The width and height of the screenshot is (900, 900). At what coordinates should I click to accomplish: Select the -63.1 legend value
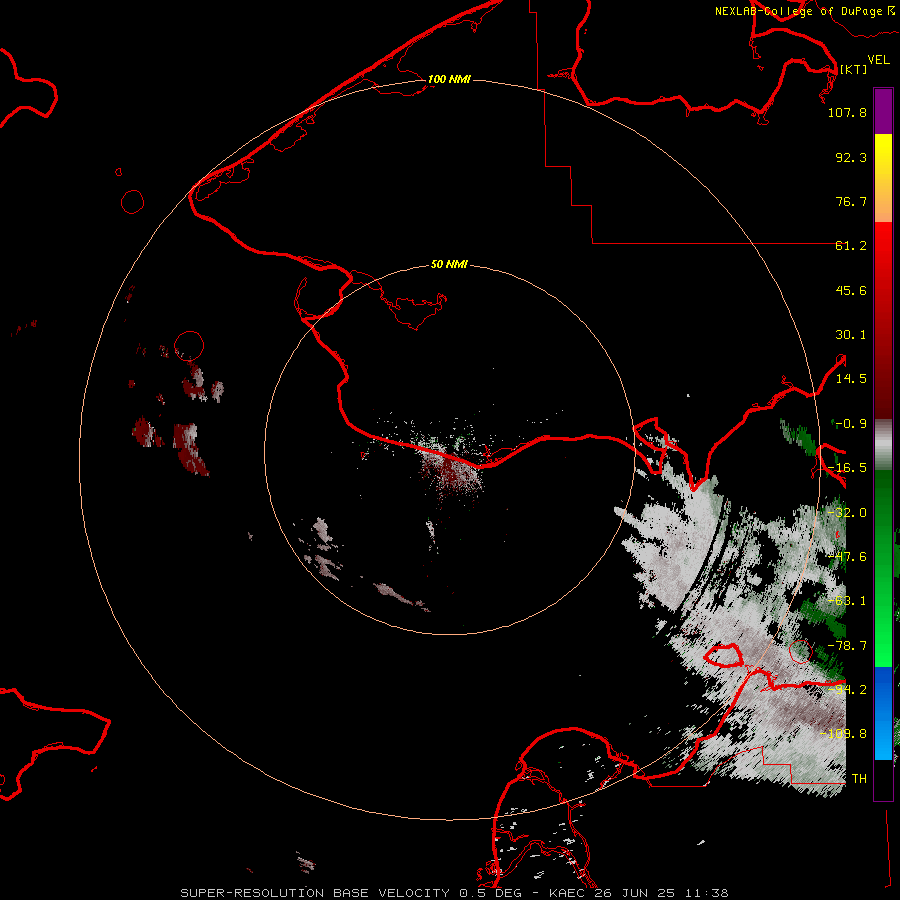[x=847, y=601]
